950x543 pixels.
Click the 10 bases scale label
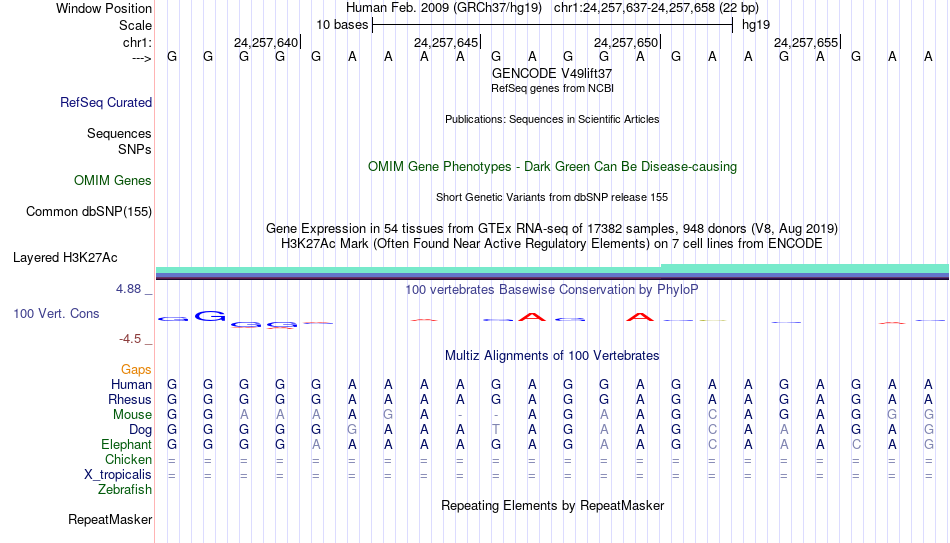coord(342,25)
